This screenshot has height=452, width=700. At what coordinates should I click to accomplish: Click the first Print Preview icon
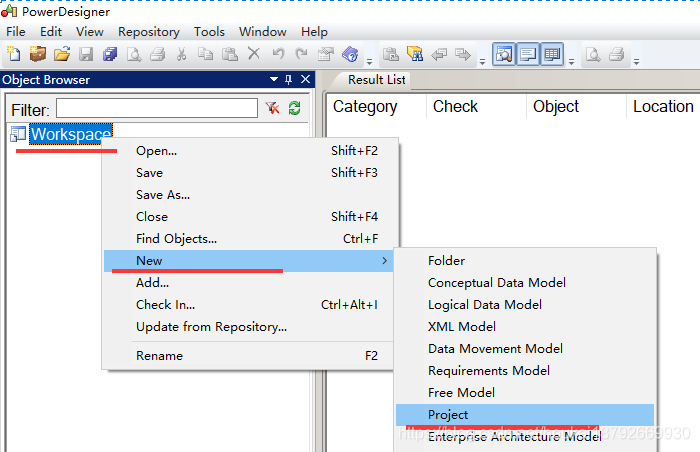coord(134,54)
